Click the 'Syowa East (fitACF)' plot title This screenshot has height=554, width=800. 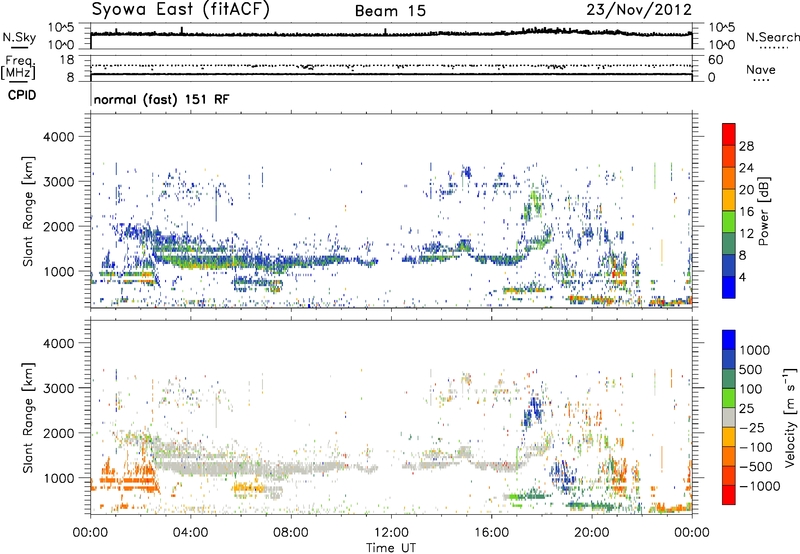180,9
